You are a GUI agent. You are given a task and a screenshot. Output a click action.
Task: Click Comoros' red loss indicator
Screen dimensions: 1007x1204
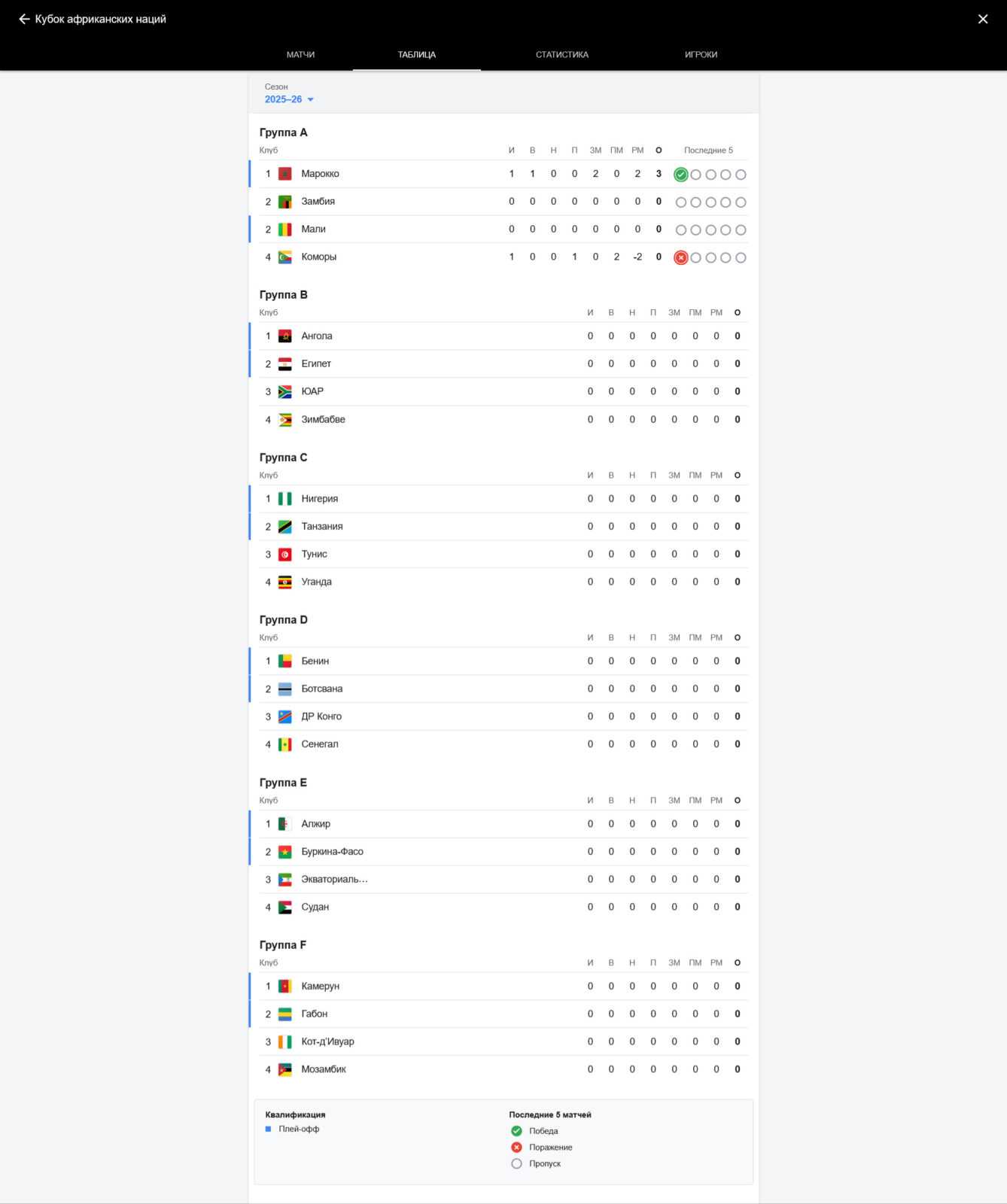point(680,257)
